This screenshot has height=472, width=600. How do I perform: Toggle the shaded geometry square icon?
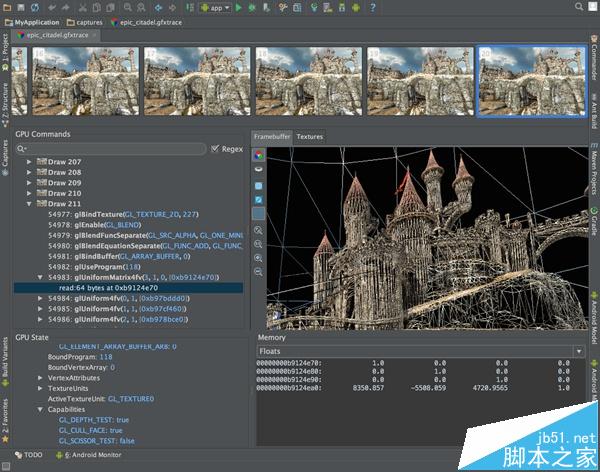pyautogui.click(x=259, y=186)
